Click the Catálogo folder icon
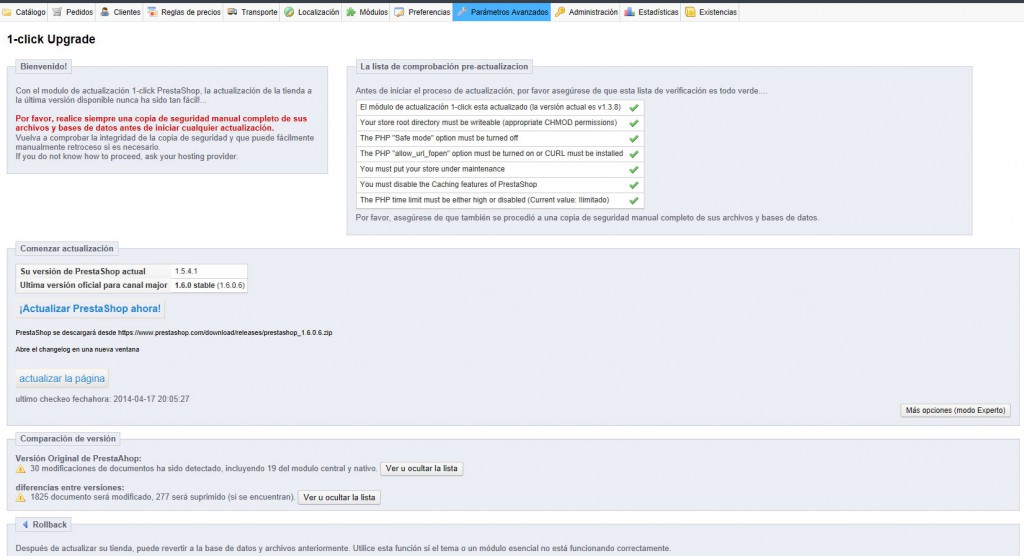 [7, 12]
